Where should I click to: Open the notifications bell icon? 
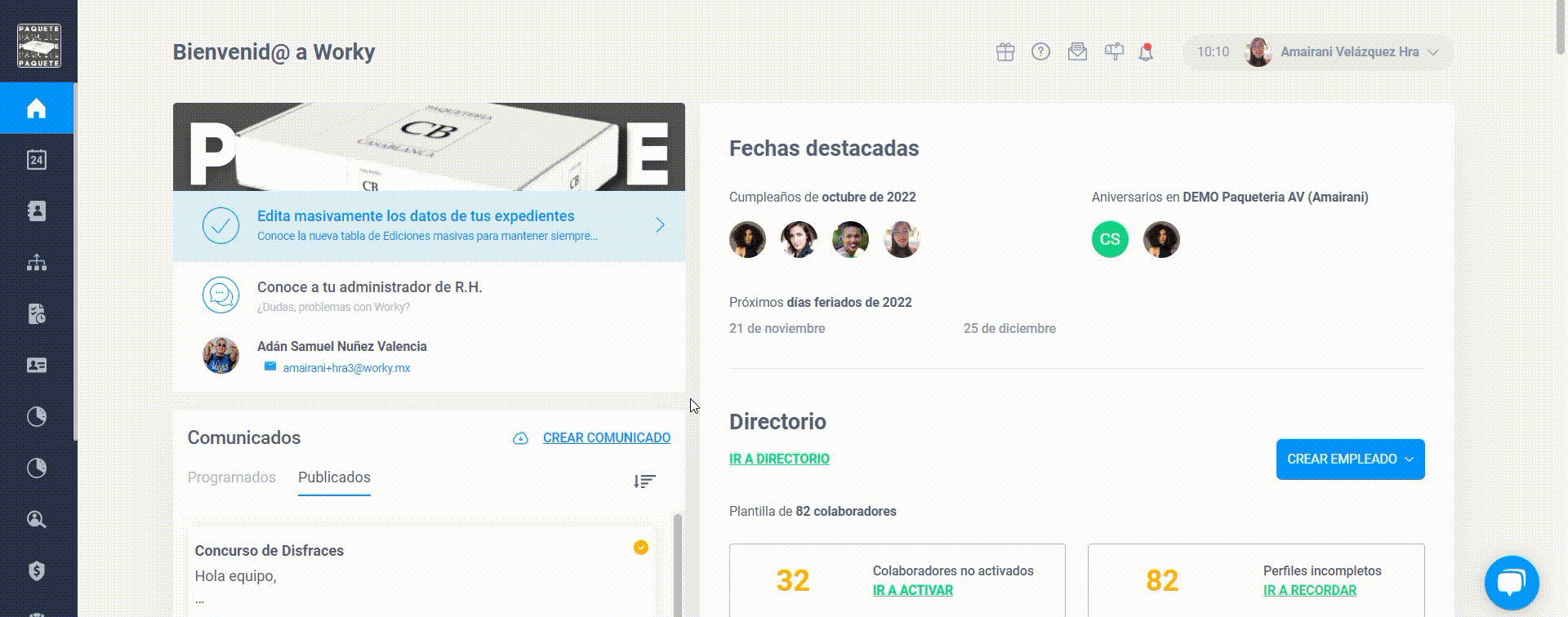(x=1146, y=52)
